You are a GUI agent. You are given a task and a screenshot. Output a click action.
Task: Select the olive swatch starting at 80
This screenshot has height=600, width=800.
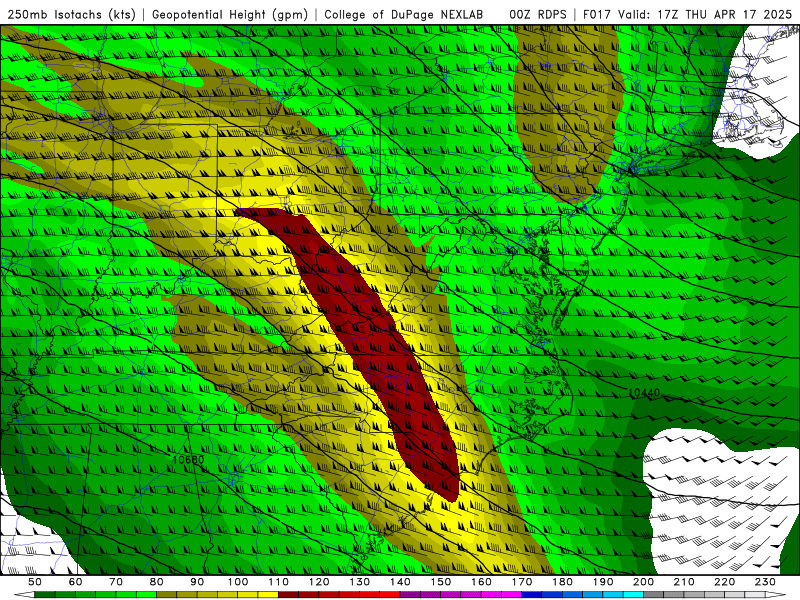coord(166,595)
